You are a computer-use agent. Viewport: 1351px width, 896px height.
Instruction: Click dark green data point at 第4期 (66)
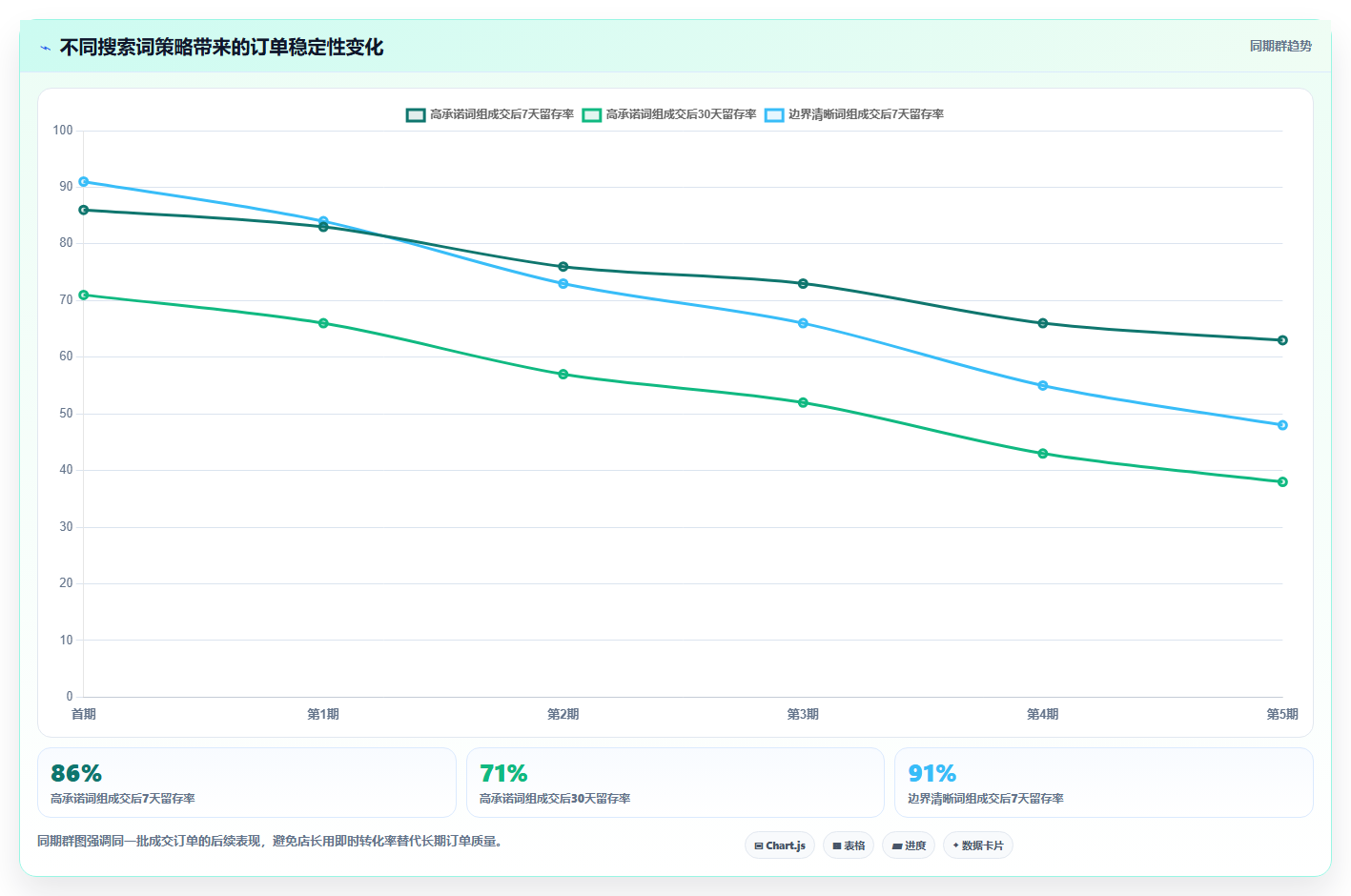point(1043,323)
